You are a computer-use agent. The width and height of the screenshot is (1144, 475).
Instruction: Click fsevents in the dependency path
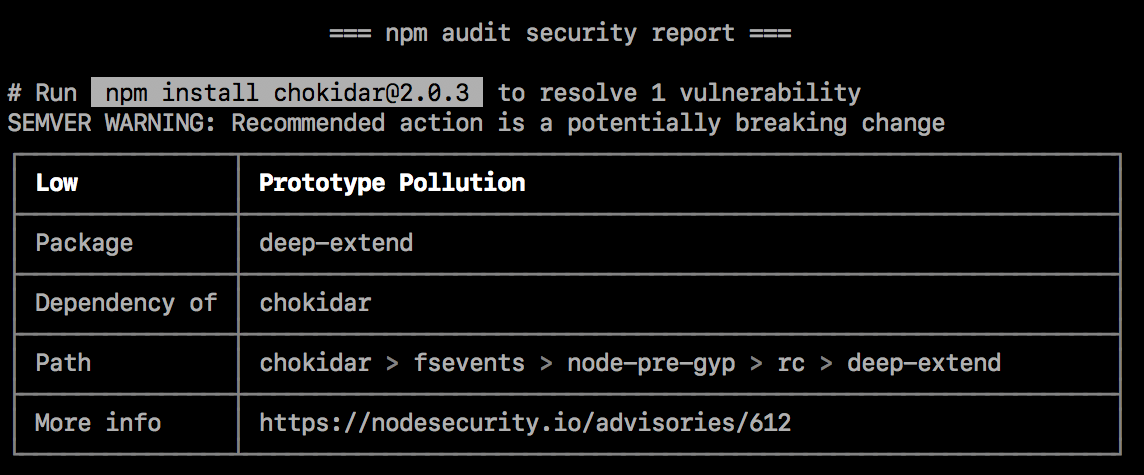[469, 362]
